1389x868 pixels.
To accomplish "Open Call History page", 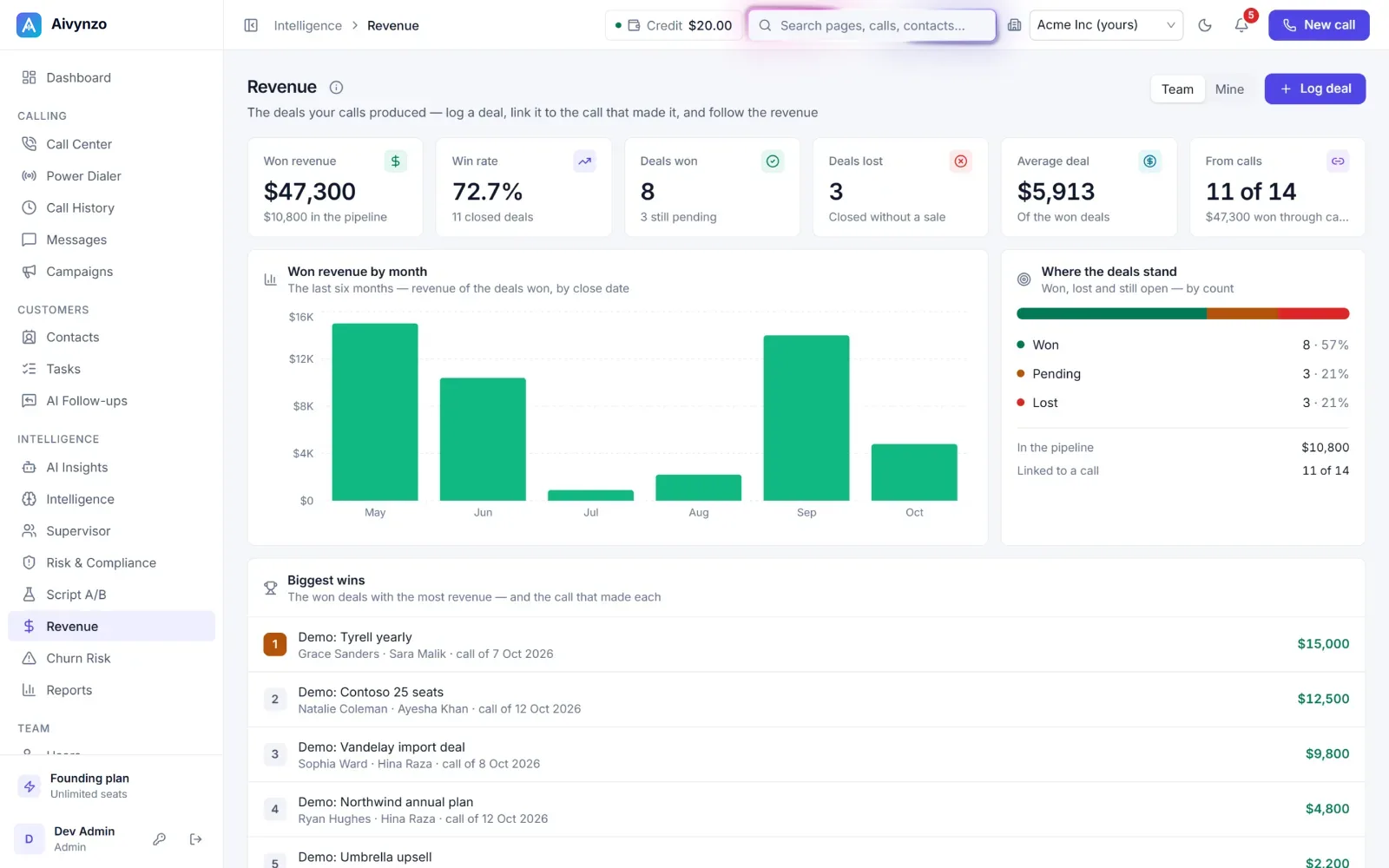I will pyautogui.click(x=111, y=207).
